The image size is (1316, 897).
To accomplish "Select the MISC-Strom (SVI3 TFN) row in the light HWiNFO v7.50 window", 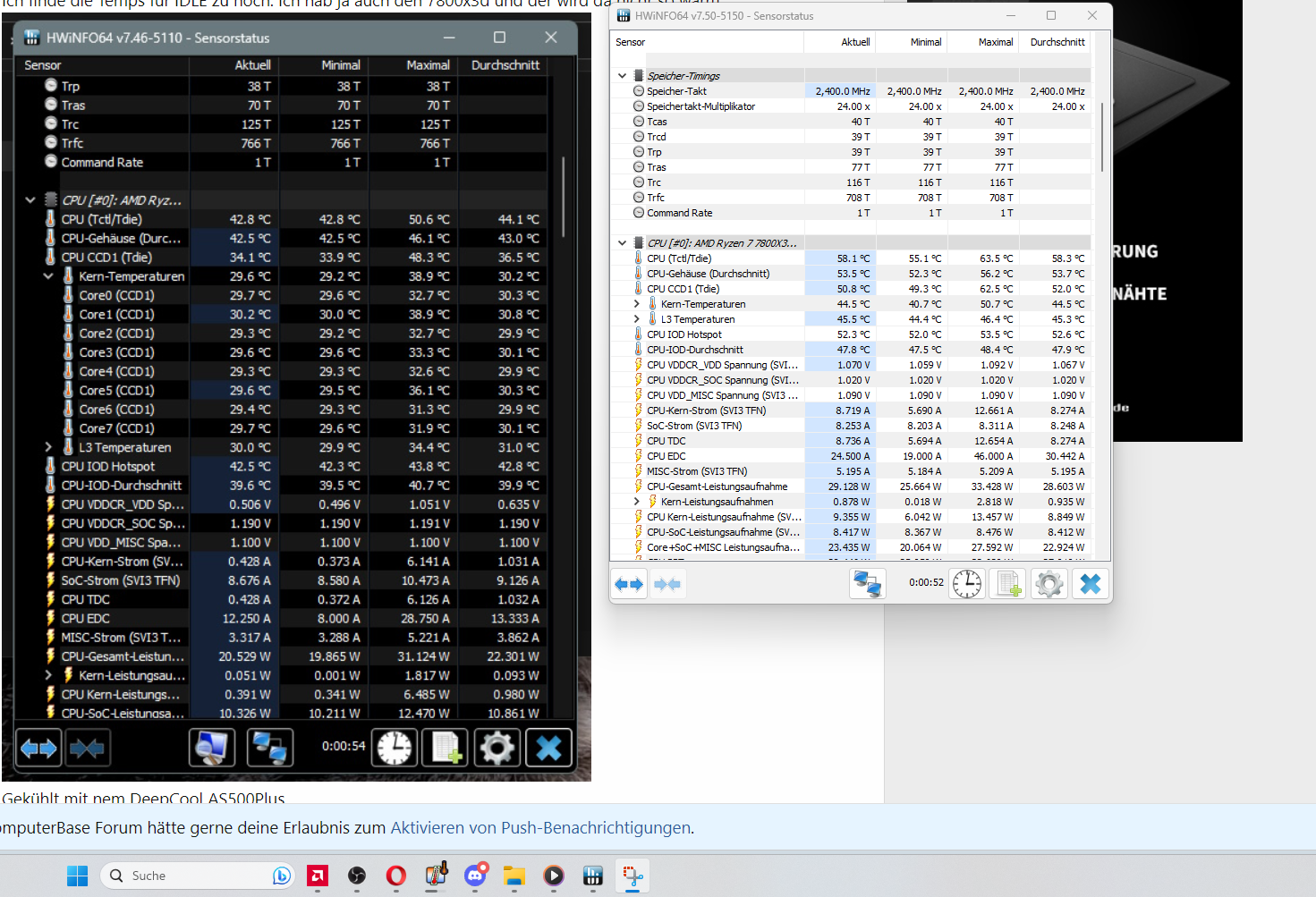I will (852, 471).
